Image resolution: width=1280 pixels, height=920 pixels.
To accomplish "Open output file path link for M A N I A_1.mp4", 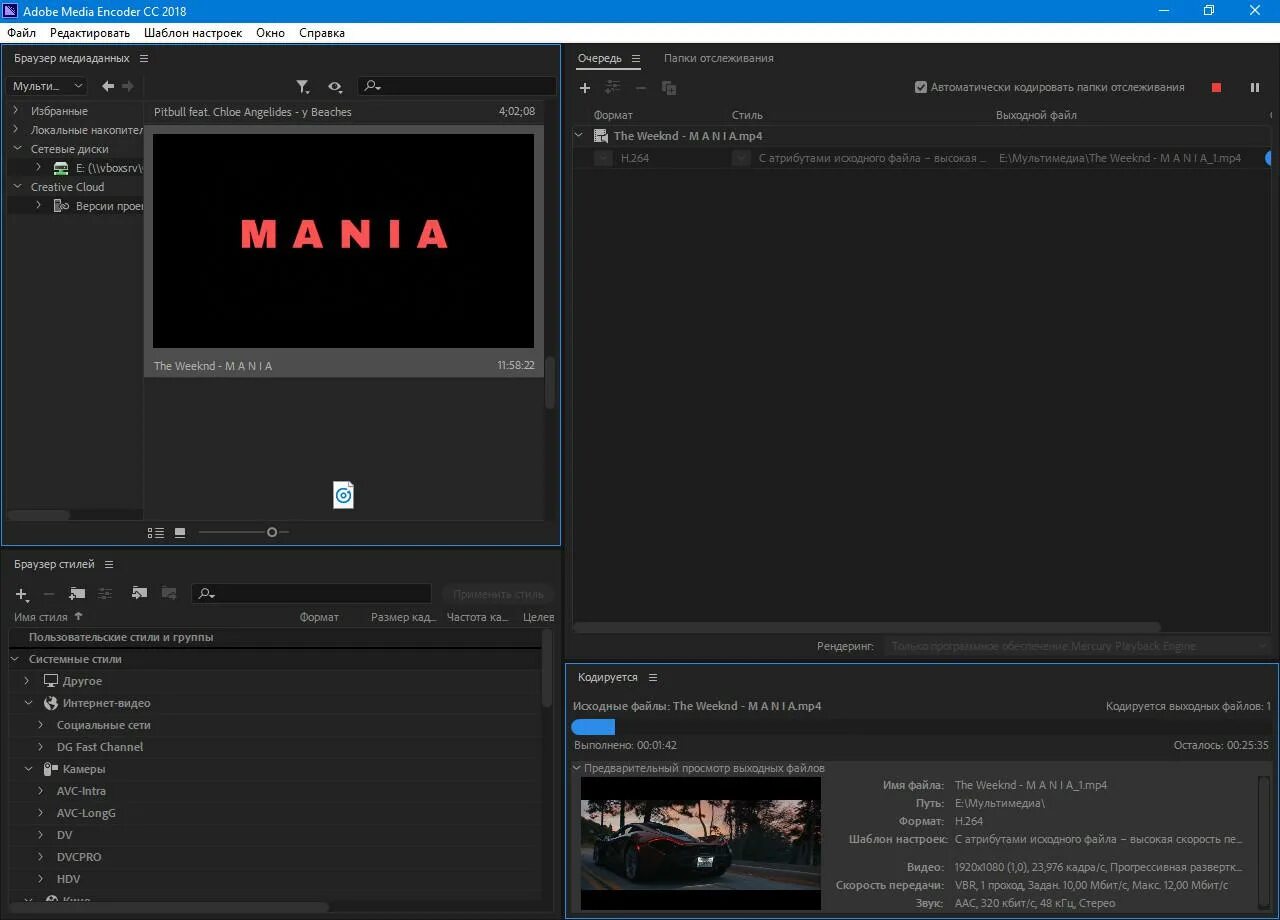I will click(x=1120, y=158).
